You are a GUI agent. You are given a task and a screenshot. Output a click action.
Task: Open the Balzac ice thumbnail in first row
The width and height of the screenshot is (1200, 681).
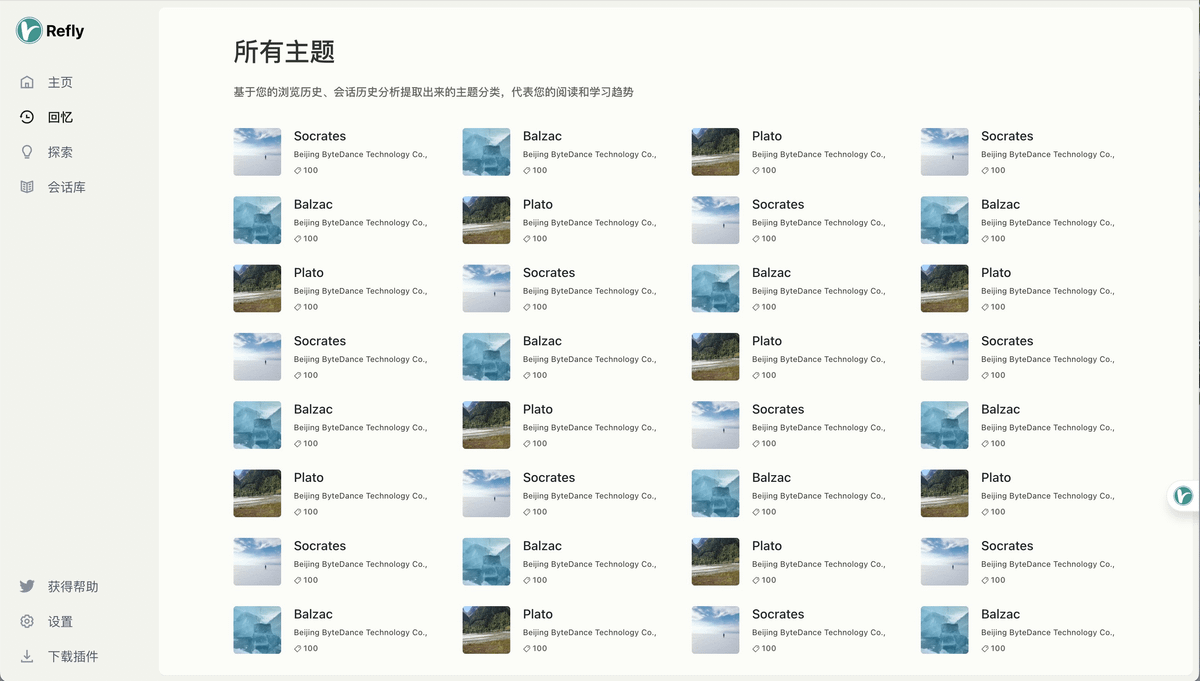486,152
